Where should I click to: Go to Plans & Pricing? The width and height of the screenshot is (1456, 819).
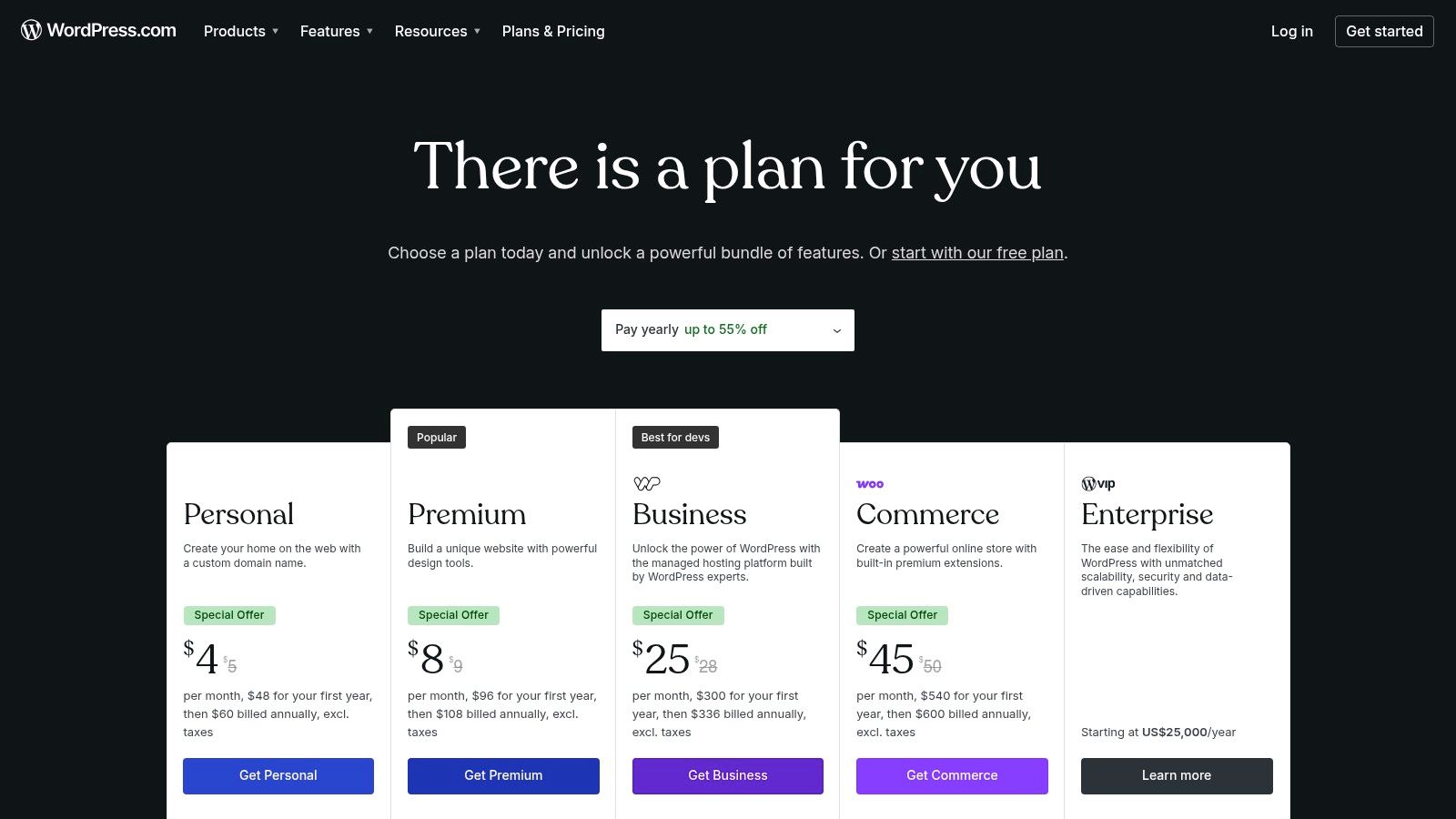552,31
